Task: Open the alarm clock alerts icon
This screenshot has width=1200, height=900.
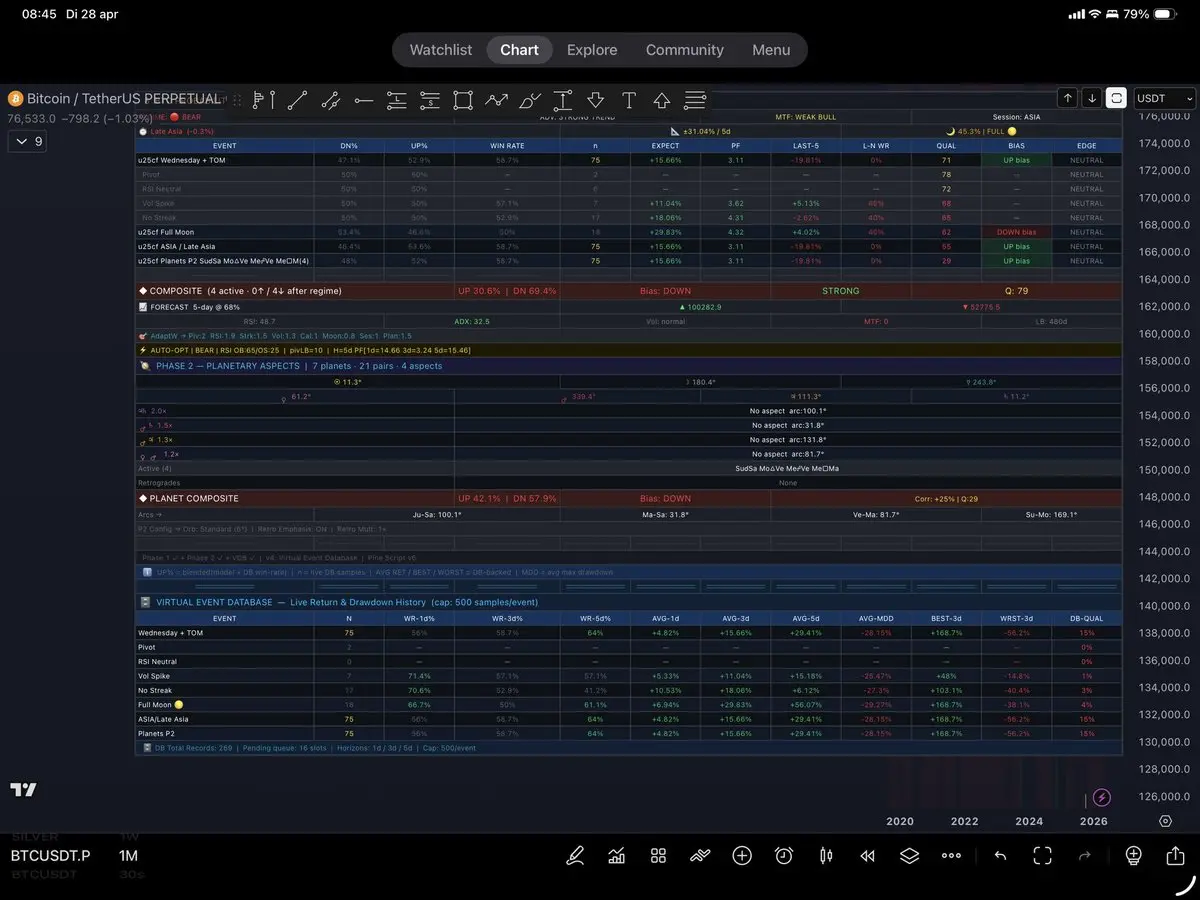Action: click(x=784, y=856)
